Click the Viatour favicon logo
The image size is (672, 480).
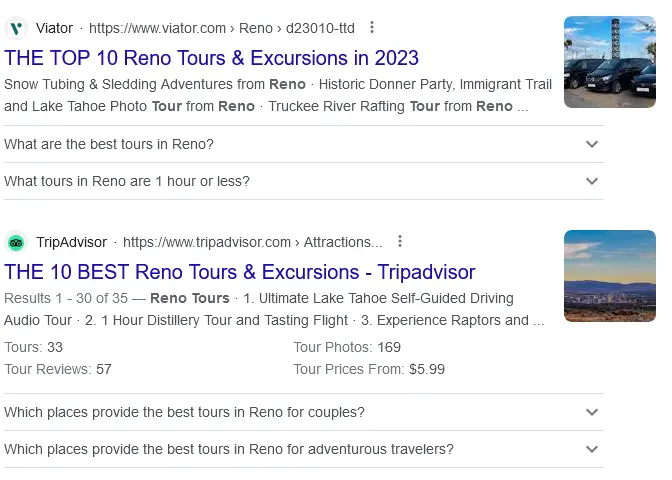pyautogui.click(x=16, y=28)
